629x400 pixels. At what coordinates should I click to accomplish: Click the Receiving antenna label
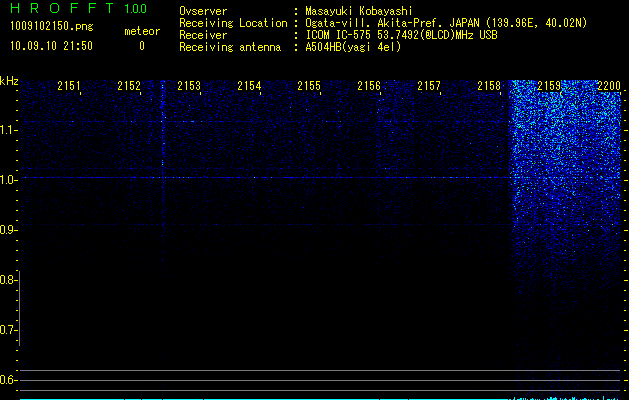click(230, 47)
